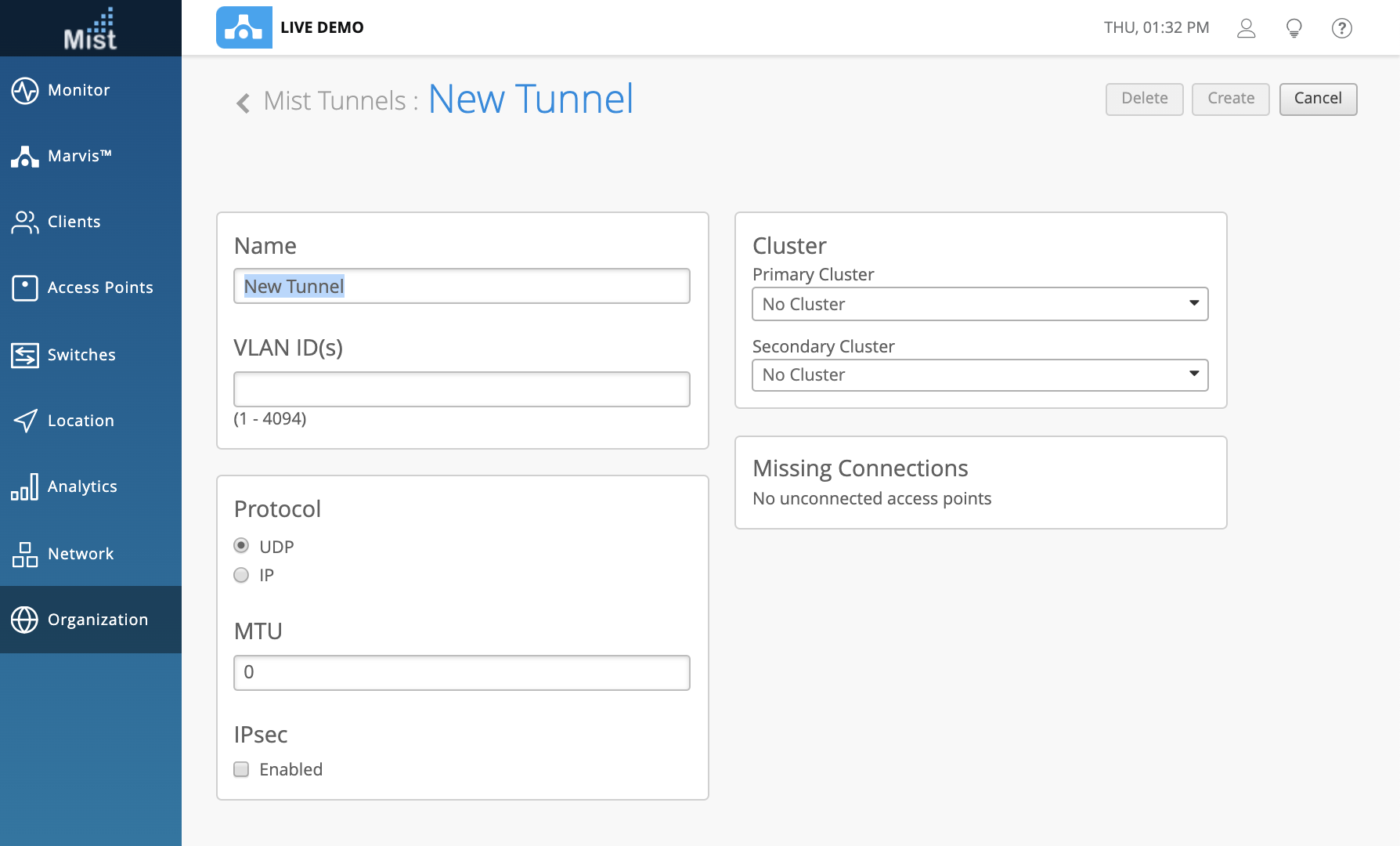Select the UDP protocol radio button

241,545
